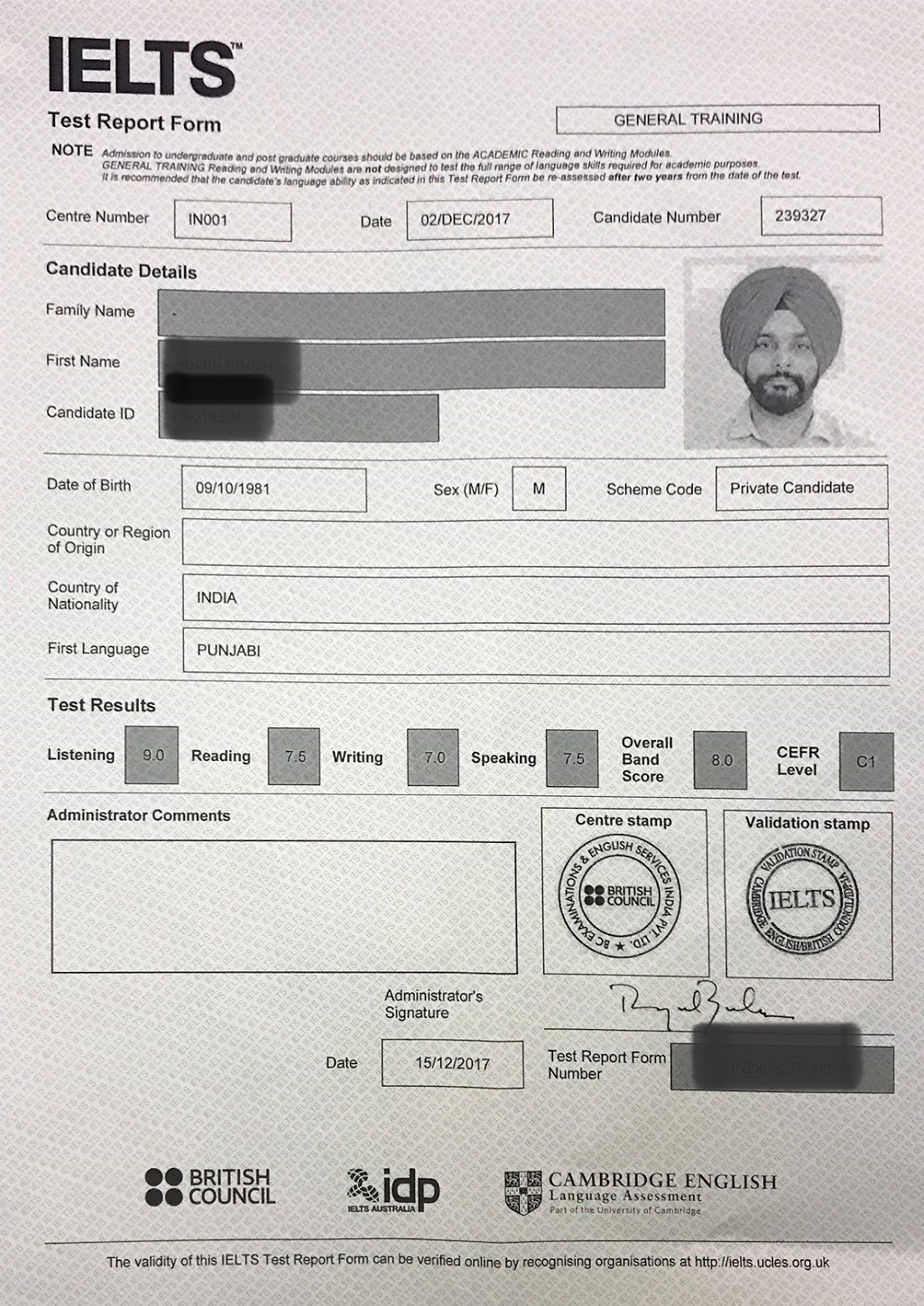Screen dimensions: 924x1306
Task: Click the Writing score 7.0 box
Action: (433, 757)
